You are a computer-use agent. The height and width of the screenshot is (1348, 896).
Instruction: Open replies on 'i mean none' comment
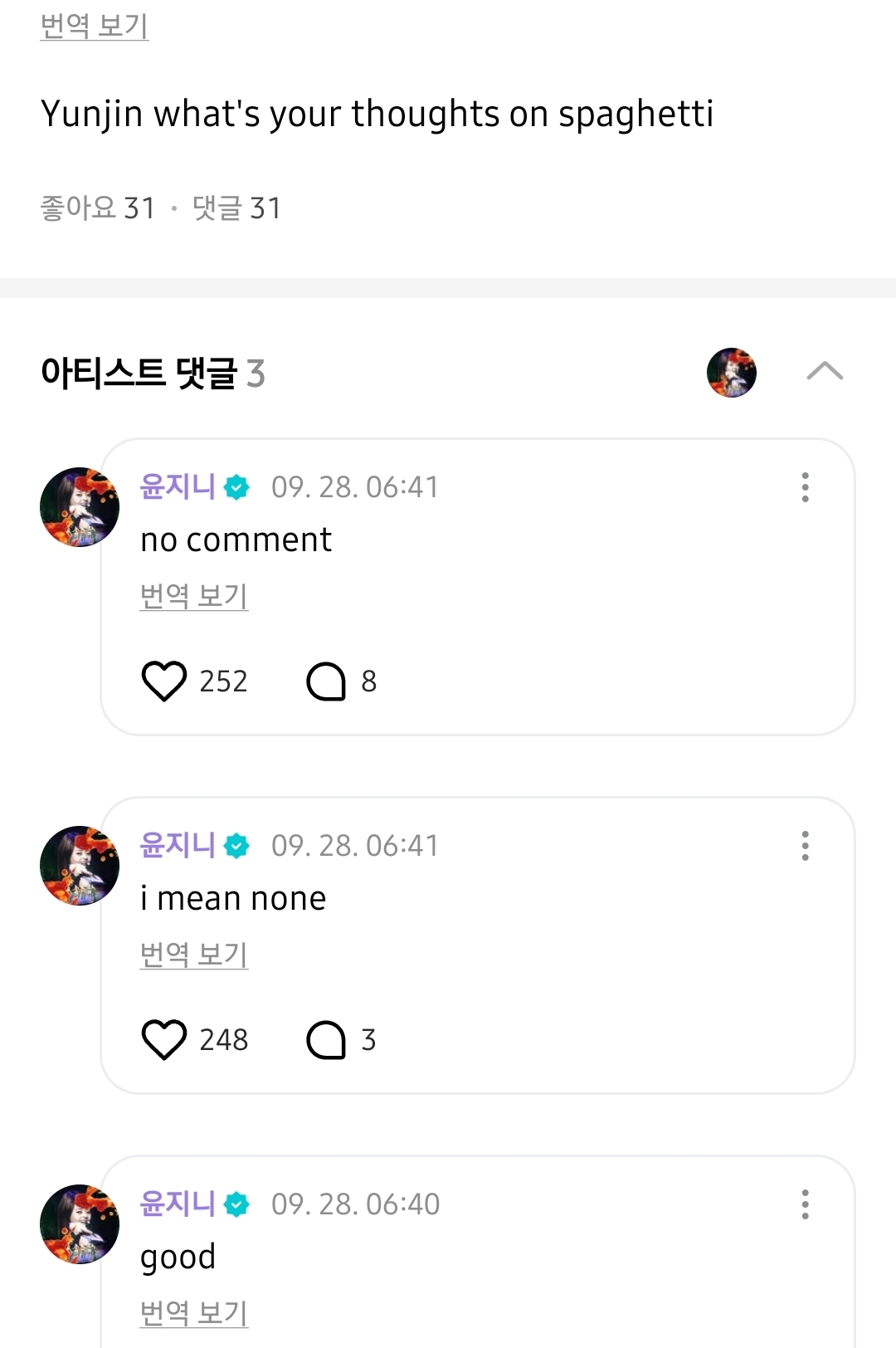click(326, 1039)
